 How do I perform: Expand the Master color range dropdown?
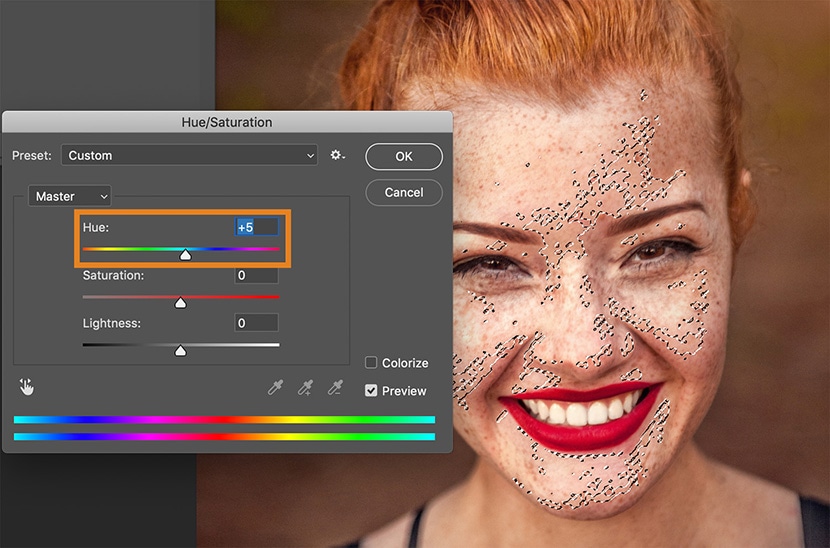tap(69, 197)
